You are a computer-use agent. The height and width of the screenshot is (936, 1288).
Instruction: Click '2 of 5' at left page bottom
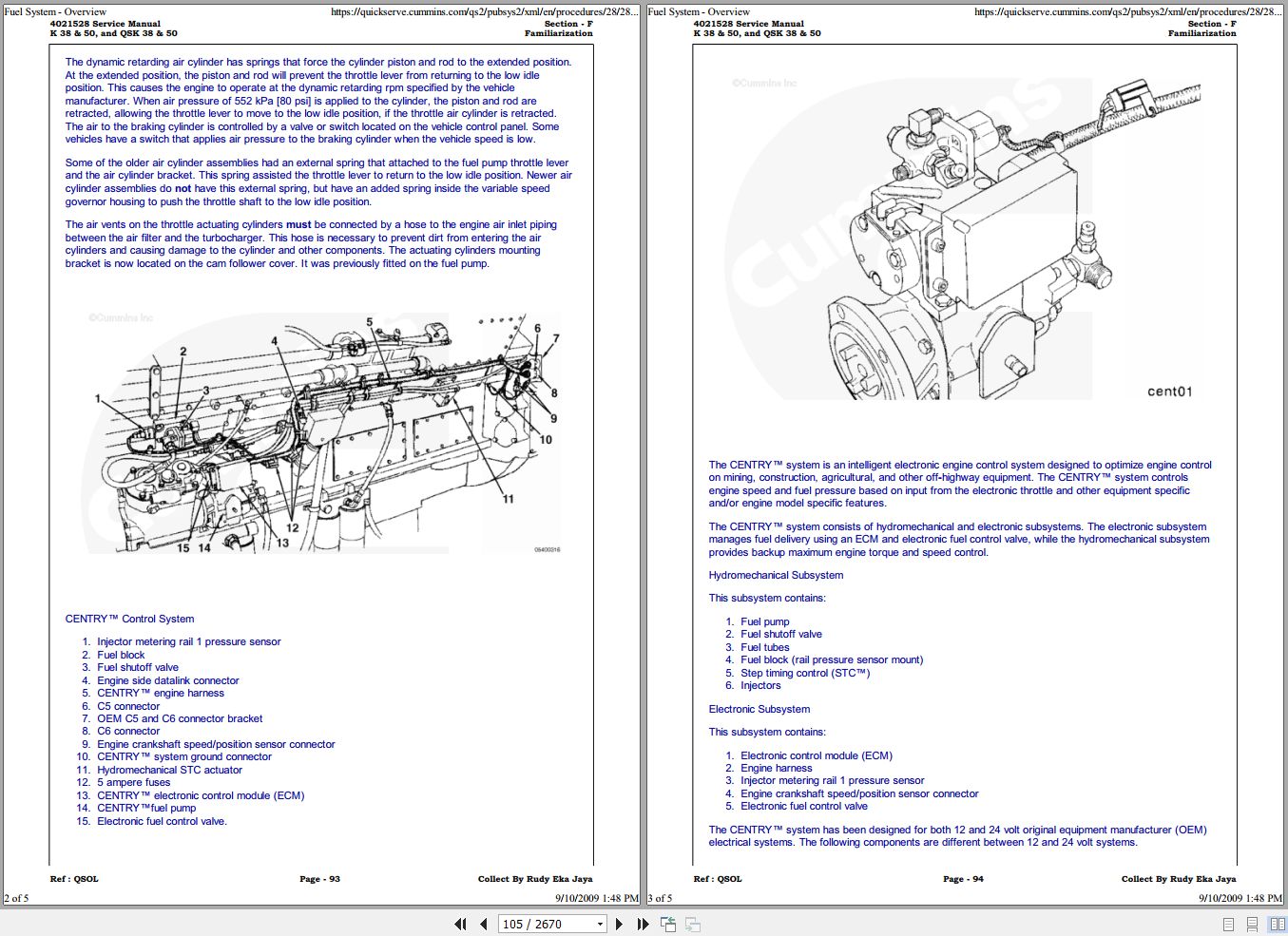17,898
